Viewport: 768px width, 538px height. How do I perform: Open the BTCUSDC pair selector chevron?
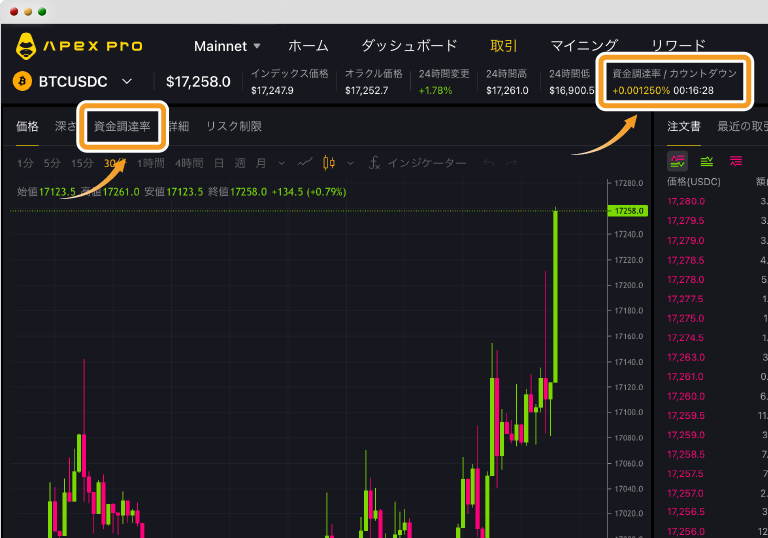[127, 81]
